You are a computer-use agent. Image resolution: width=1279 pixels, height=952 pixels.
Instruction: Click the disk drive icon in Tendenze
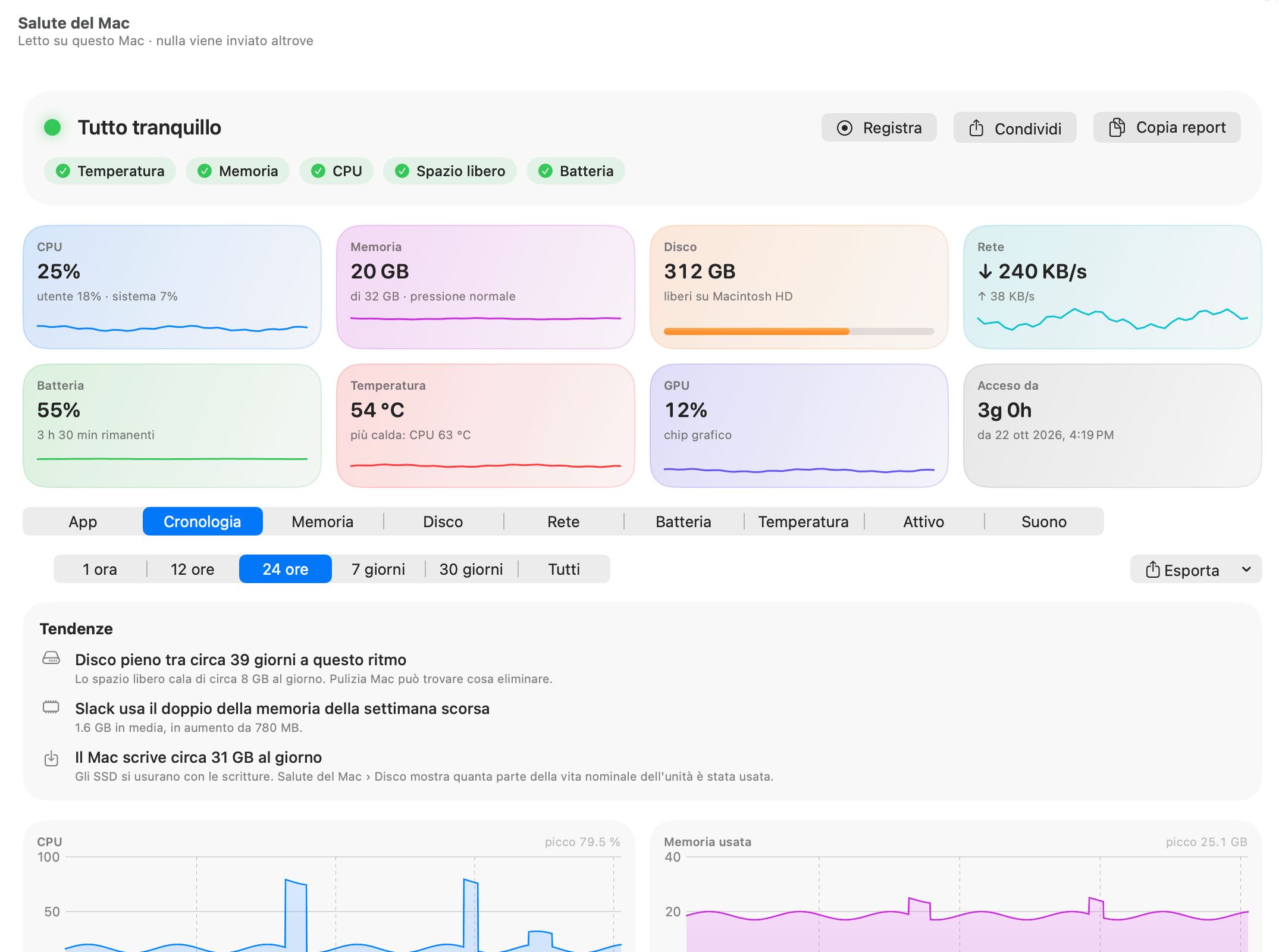click(x=51, y=658)
